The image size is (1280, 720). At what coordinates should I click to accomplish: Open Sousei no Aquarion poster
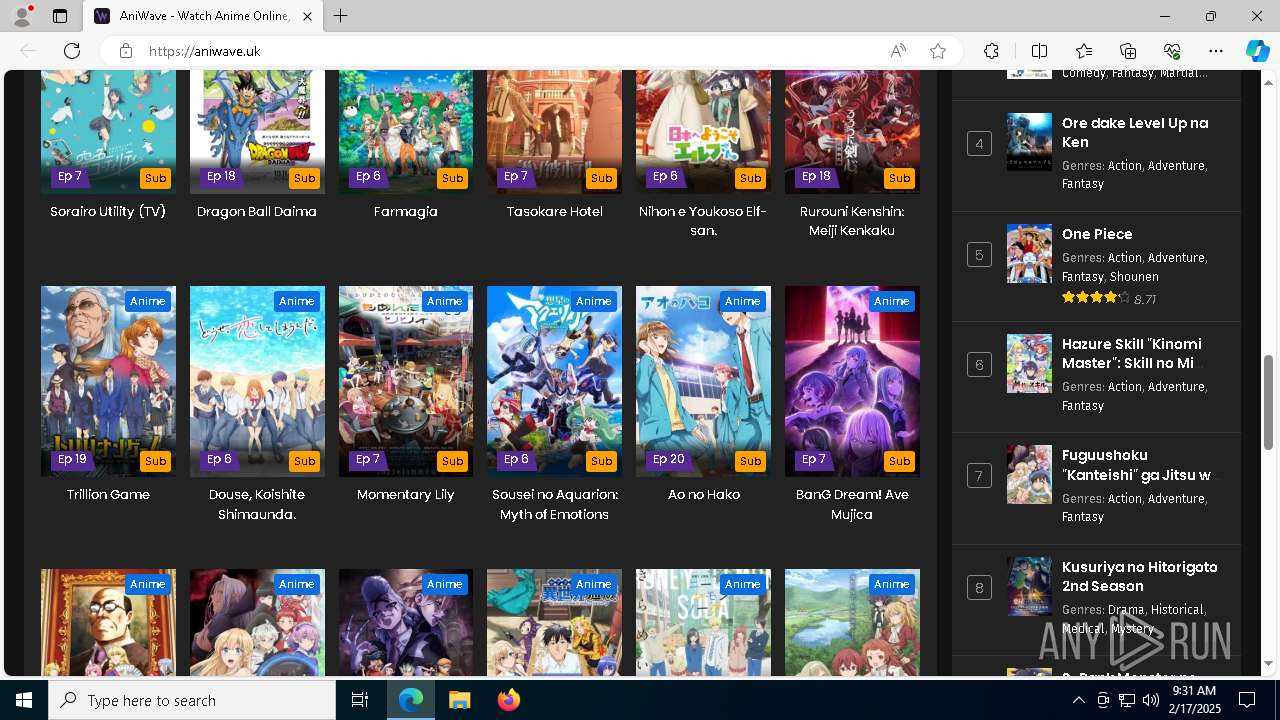pos(554,381)
